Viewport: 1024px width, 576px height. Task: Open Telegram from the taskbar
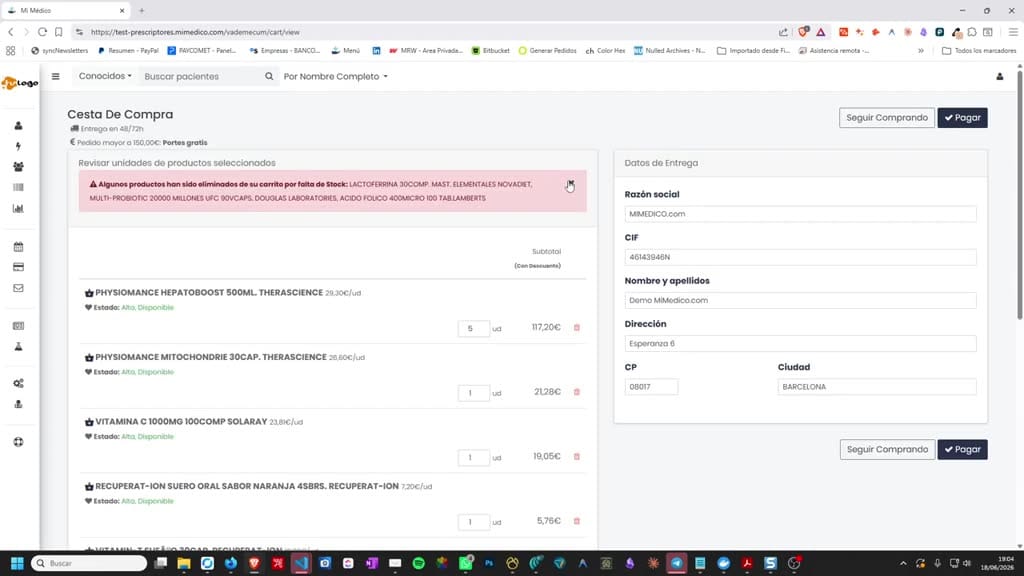677,563
